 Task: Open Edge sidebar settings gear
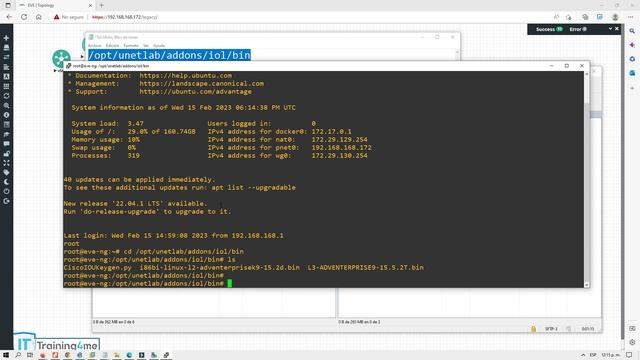point(632,342)
